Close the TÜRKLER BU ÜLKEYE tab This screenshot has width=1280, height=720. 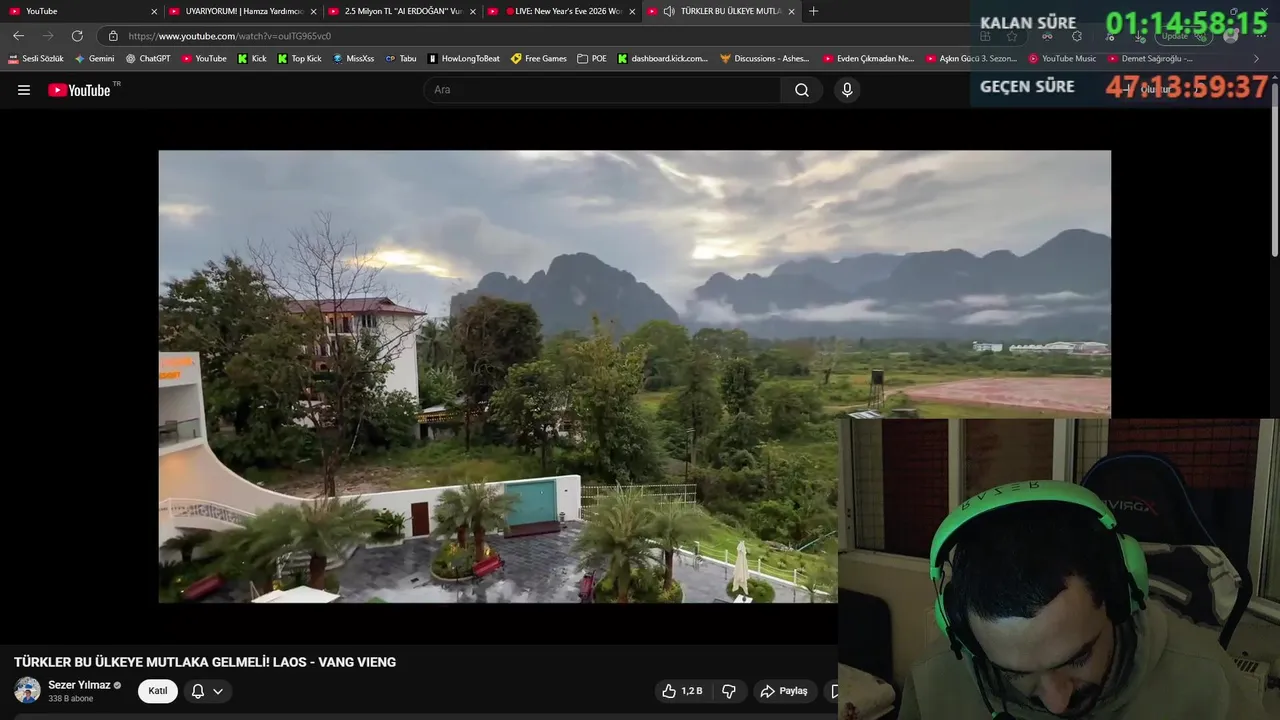click(x=792, y=11)
